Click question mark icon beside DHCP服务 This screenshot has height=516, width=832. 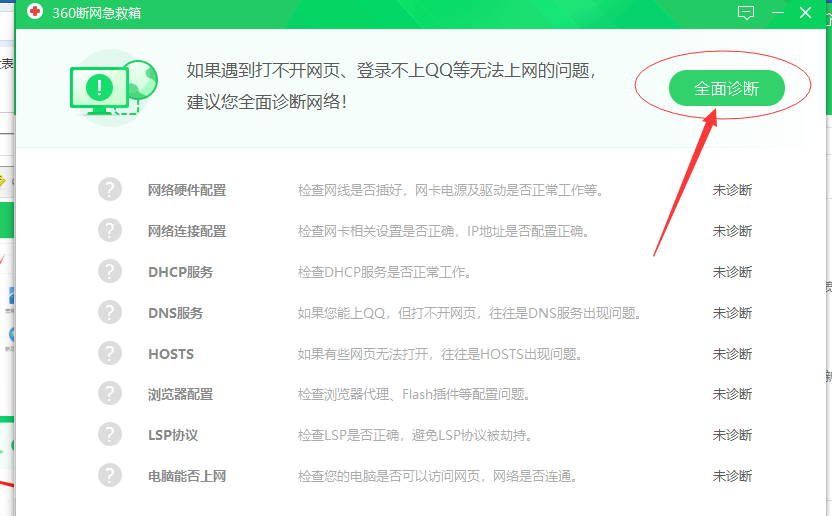click(110, 271)
